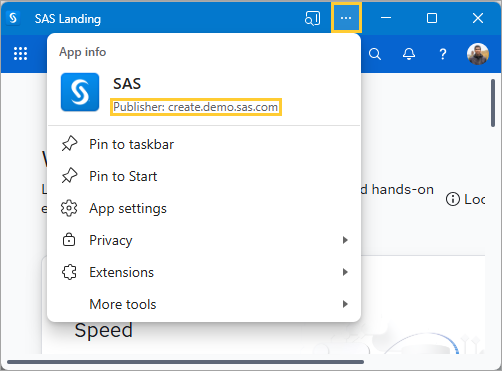The width and height of the screenshot is (502, 371).
Task: Minimize the SAS Landing window
Action: (x=386, y=18)
